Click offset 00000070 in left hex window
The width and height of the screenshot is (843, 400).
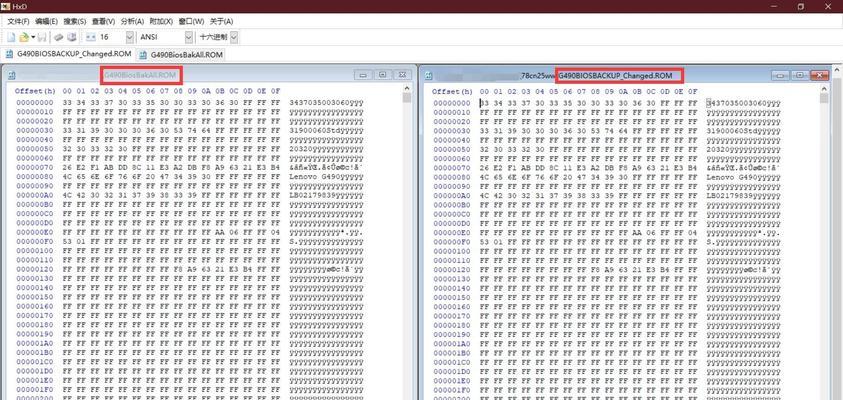click(x=35, y=167)
